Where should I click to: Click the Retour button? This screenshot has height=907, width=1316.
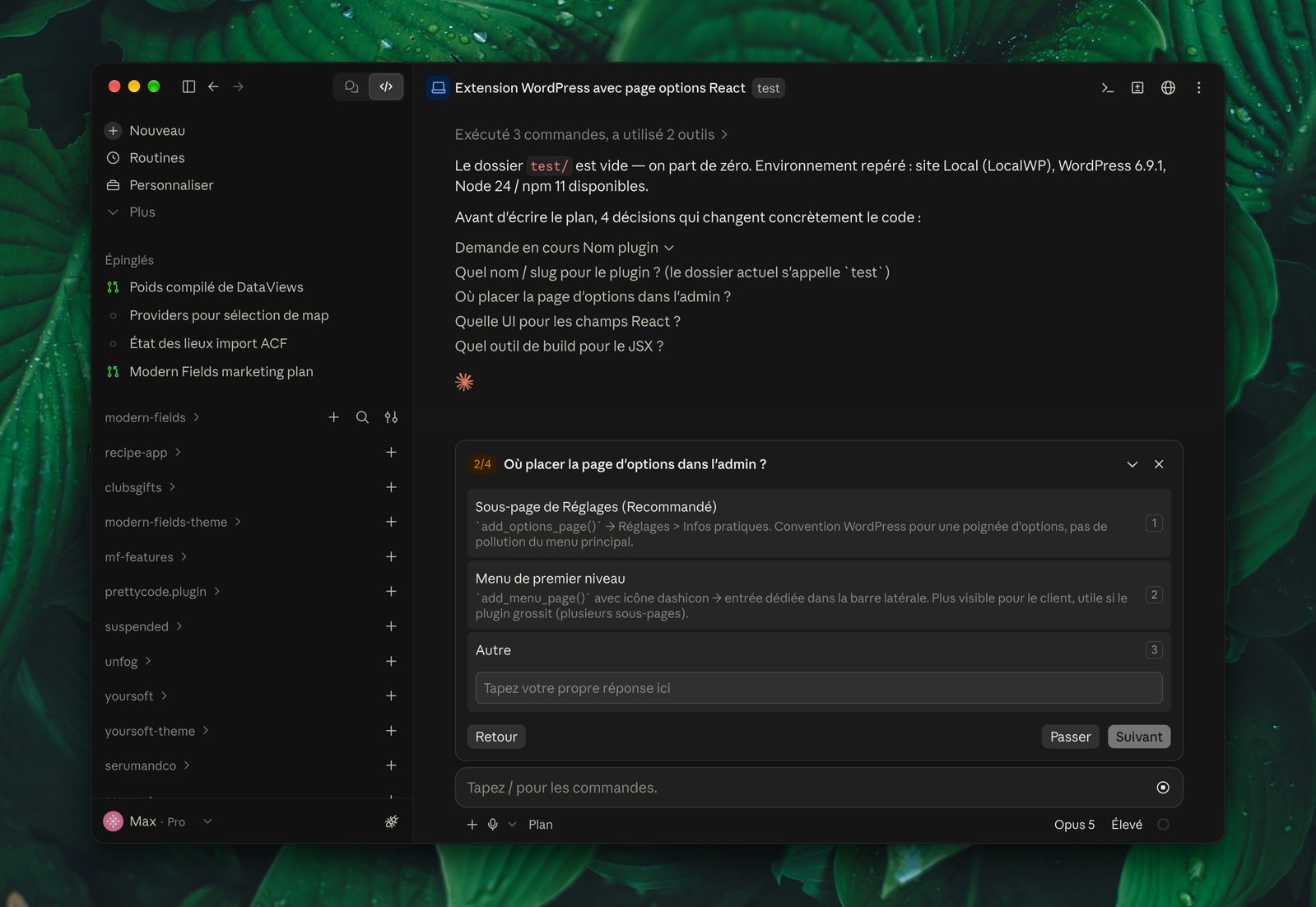(496, 737)
